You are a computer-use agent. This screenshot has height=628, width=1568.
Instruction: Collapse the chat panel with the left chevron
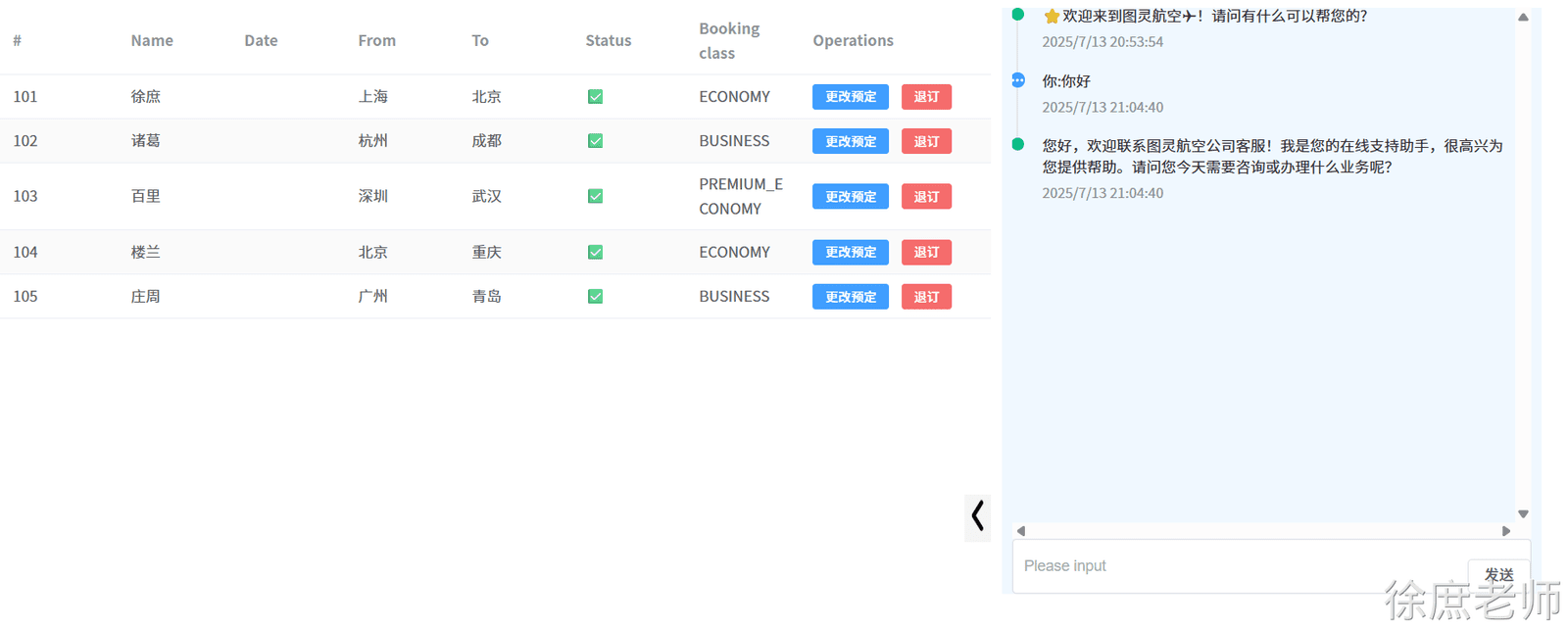(977, 516)
